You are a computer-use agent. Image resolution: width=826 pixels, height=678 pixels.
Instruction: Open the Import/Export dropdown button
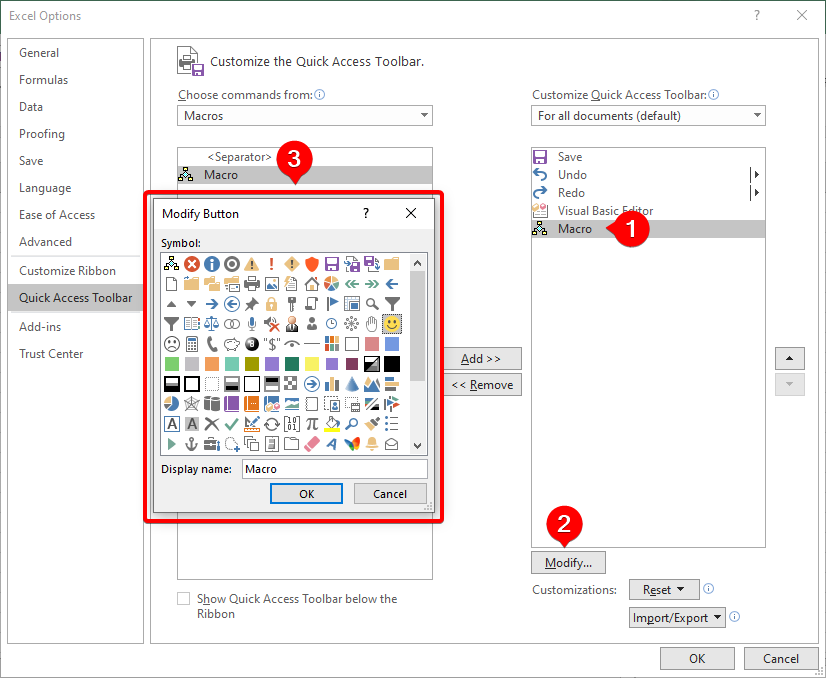[677, 617]
